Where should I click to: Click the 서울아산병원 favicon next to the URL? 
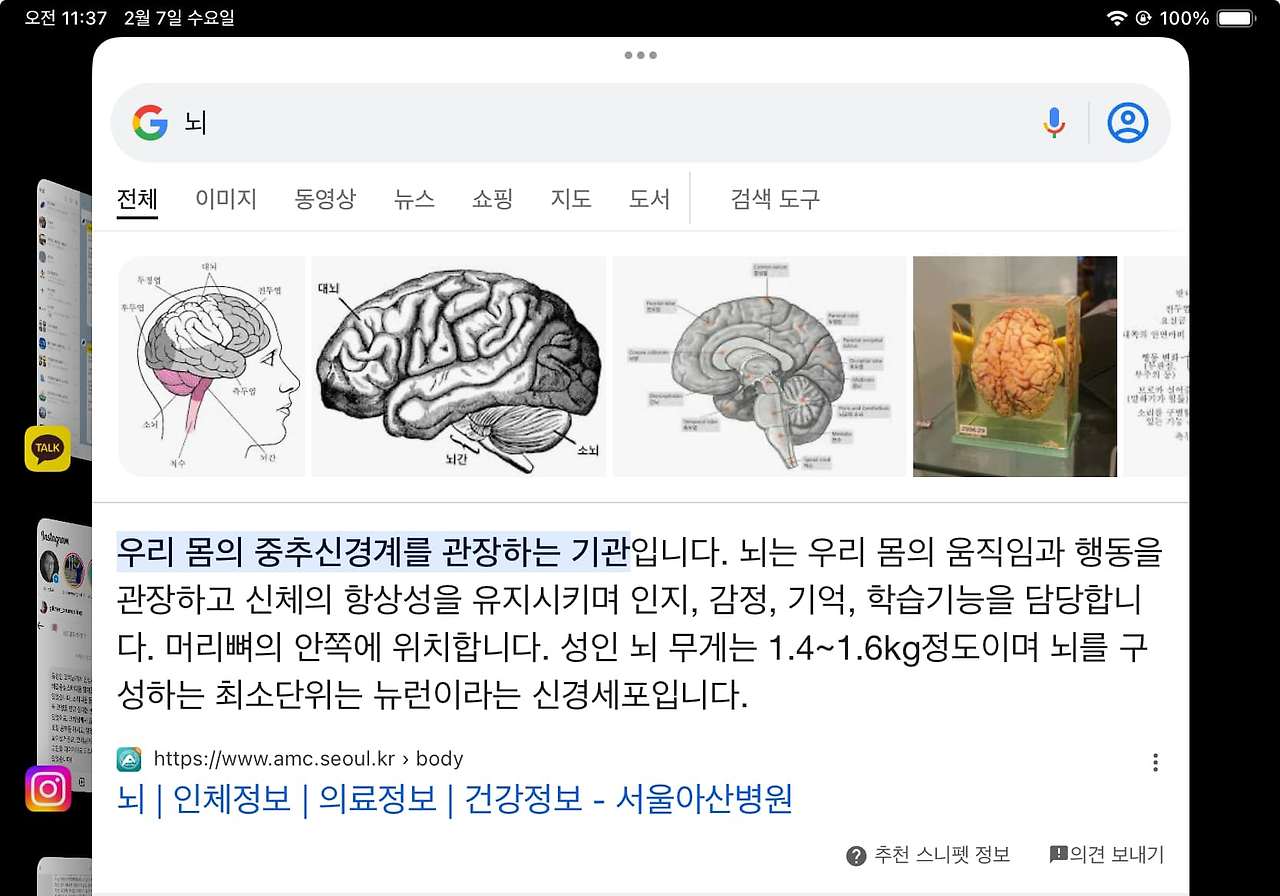tap(129, 759)
